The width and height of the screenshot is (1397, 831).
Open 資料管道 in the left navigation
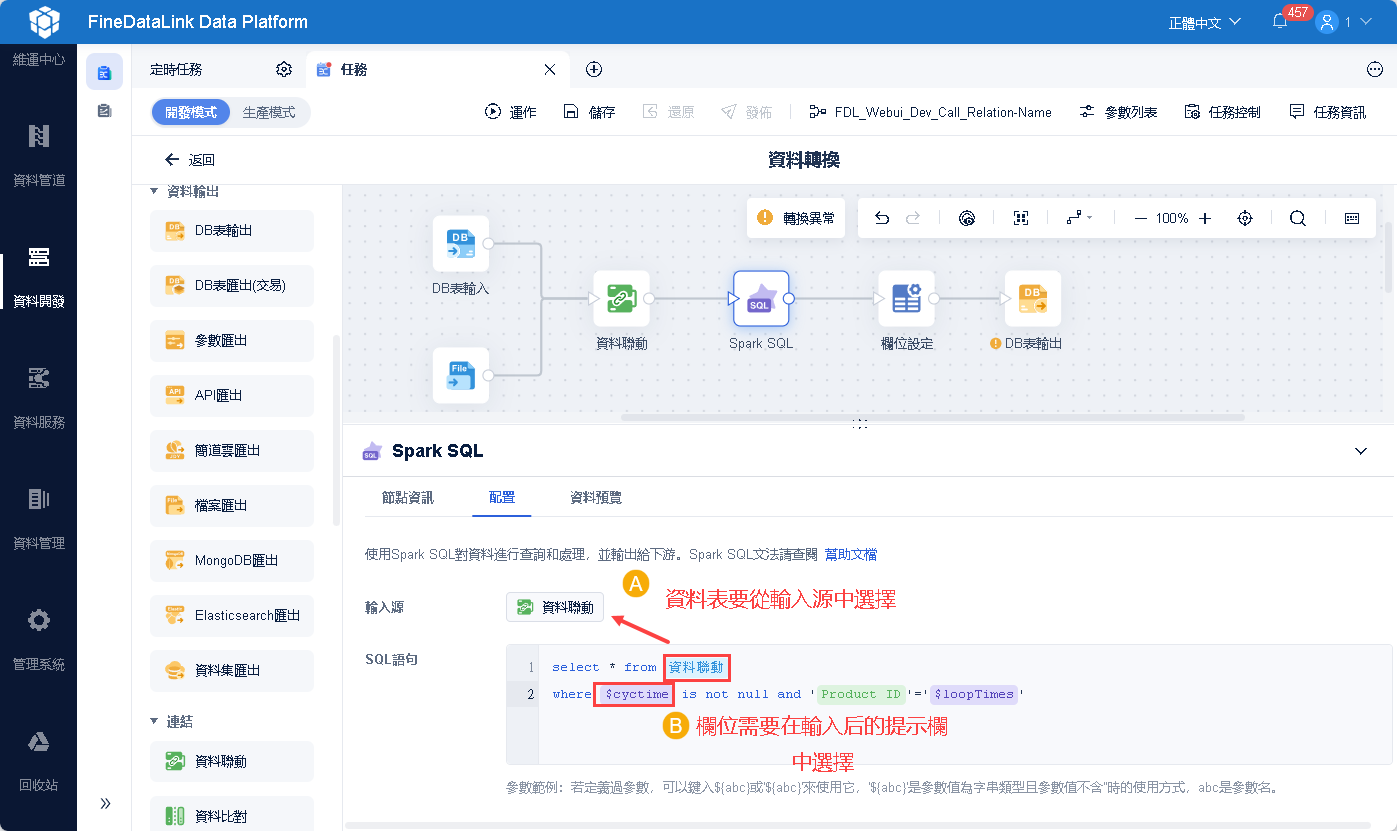click(x=38, y=155)
